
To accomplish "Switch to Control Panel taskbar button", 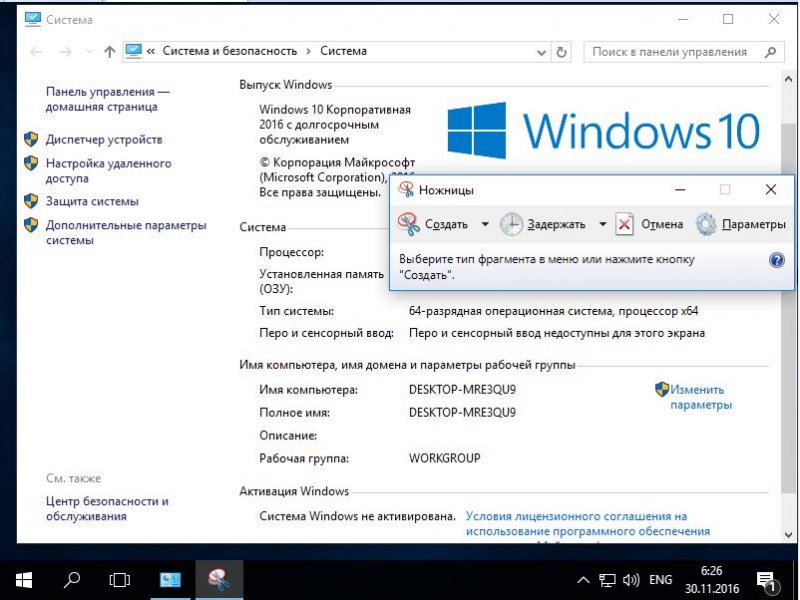I will click(170, 580).
